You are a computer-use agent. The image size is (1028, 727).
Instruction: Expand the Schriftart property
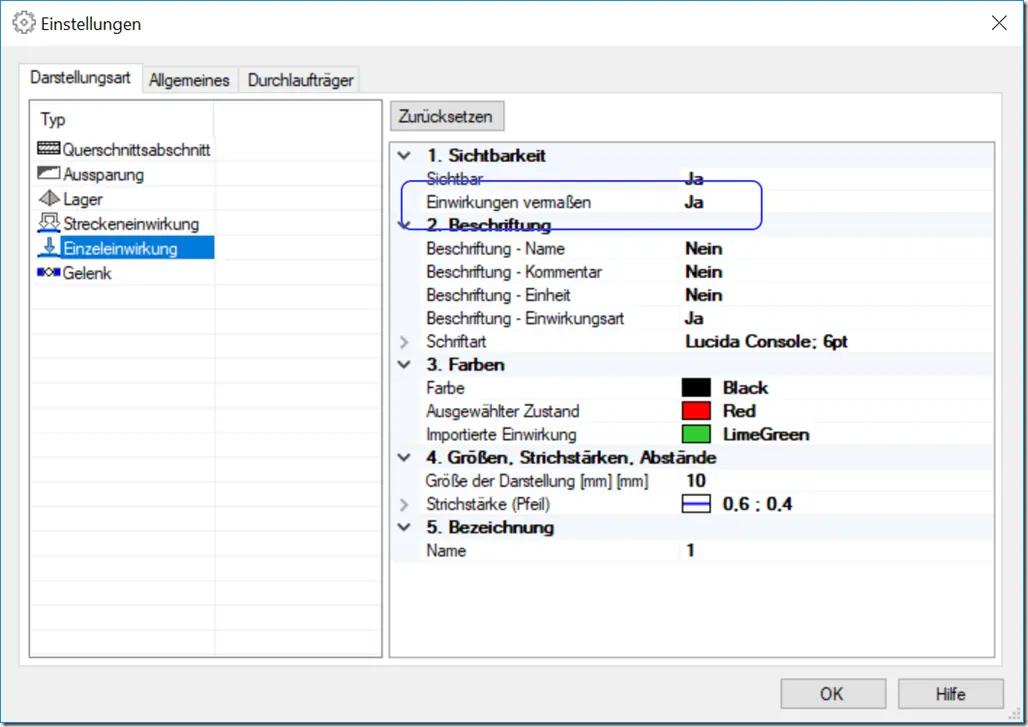click(404, 342)
